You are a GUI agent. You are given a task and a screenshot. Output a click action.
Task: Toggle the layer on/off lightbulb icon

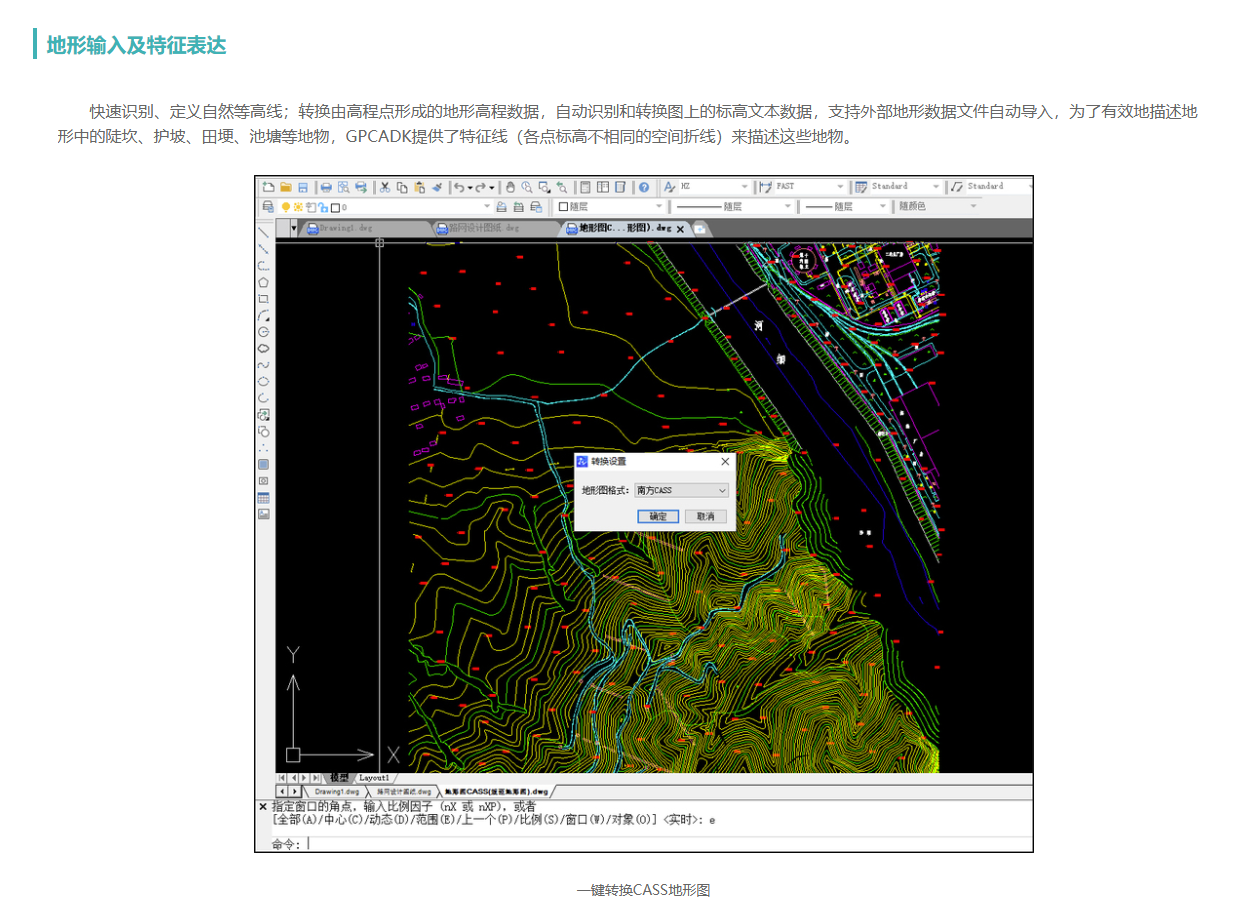[x=286, y=207]
